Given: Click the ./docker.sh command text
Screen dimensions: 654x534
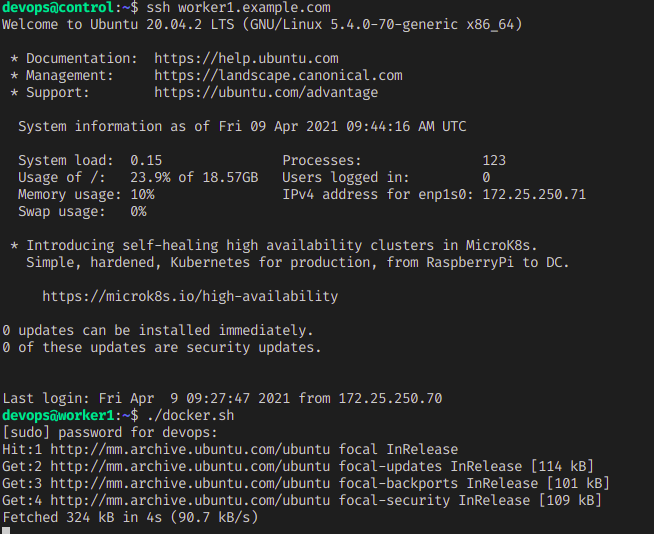Looking at the screenshot, I should click(x=191, y=416).
